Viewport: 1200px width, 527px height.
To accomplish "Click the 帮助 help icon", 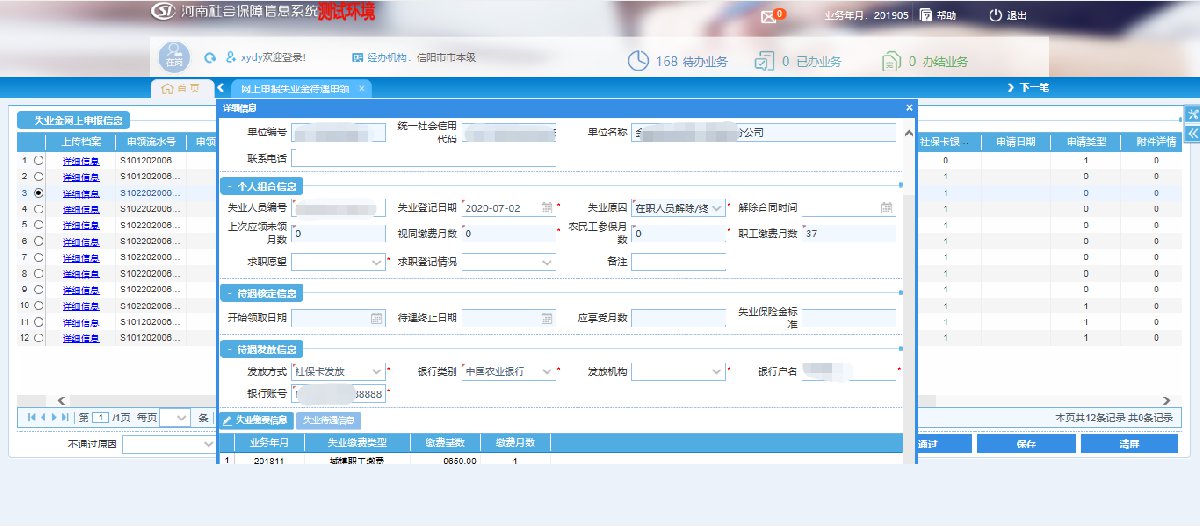I will point(926,16).
